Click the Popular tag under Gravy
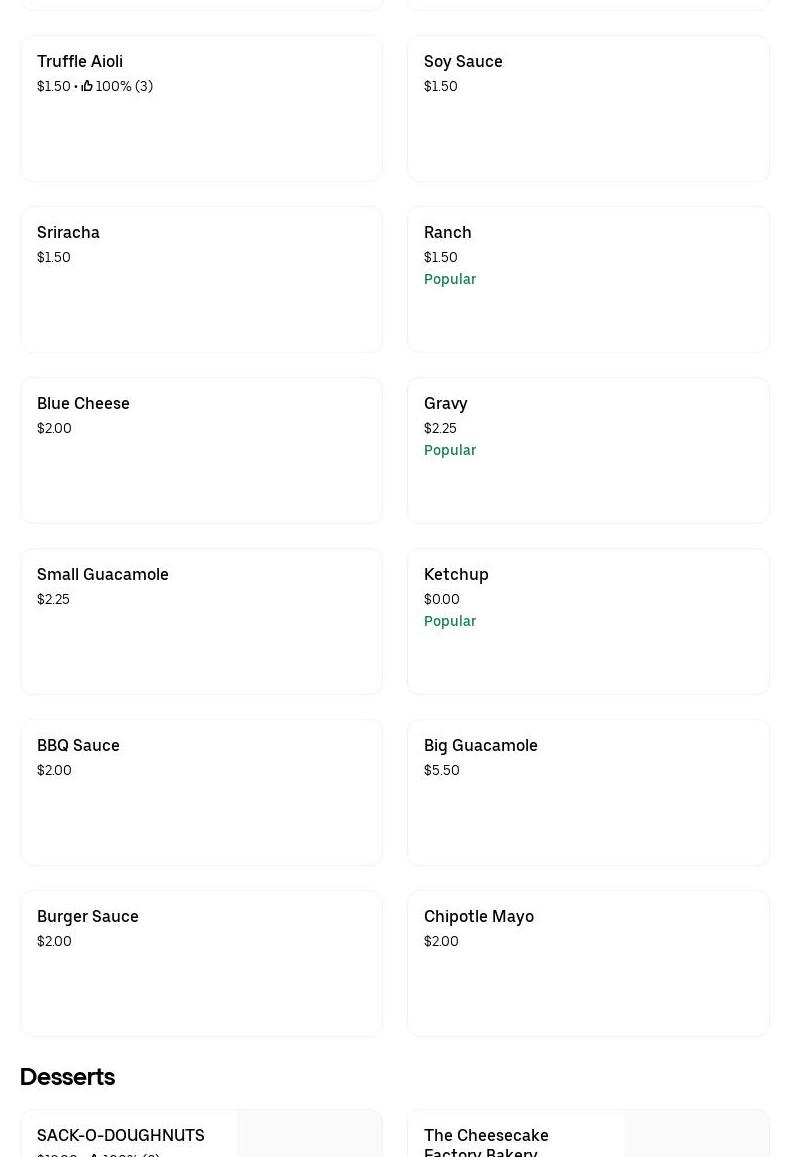 click(450, 450)
